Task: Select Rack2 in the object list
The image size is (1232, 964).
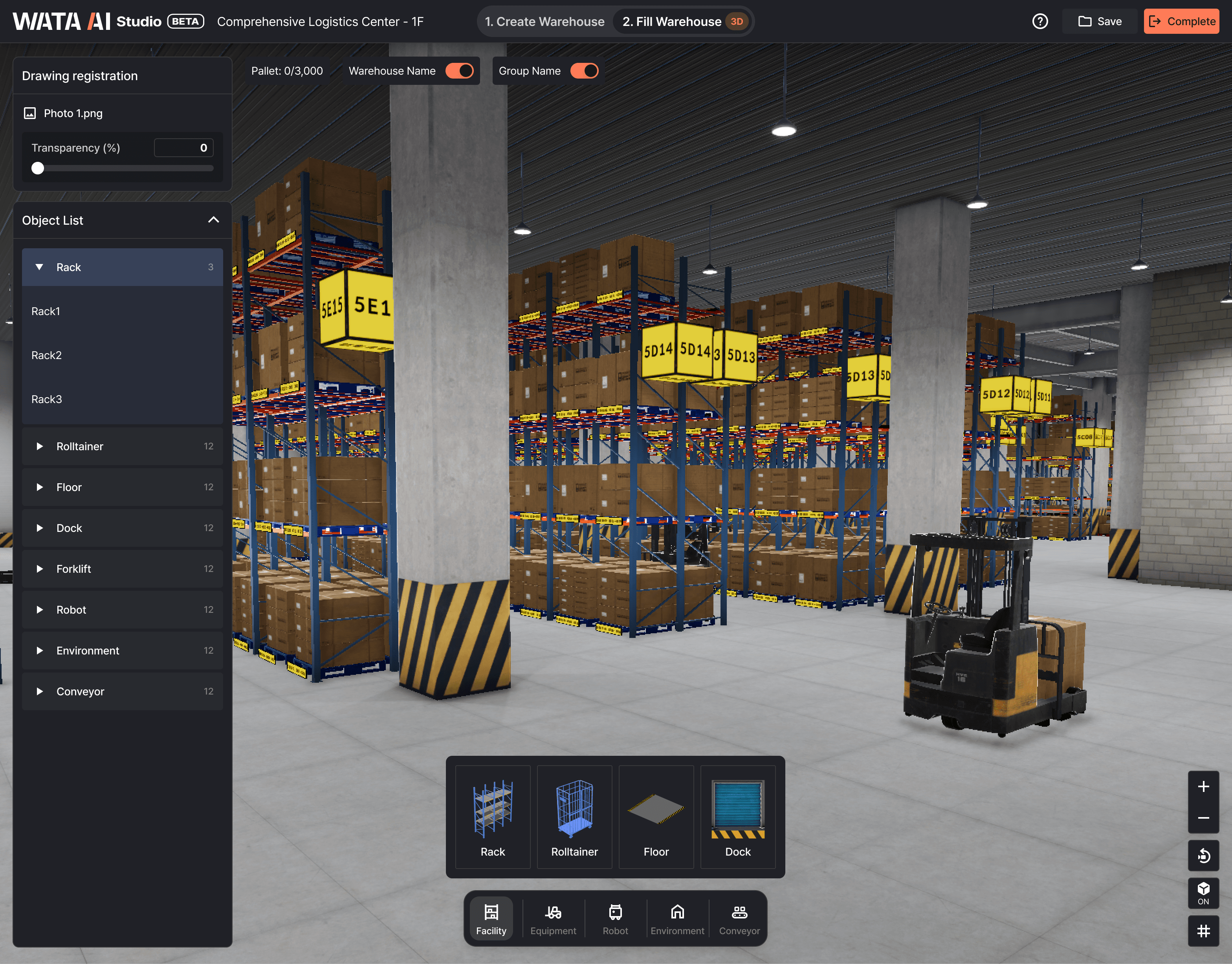Action: (x=47, y=356)
